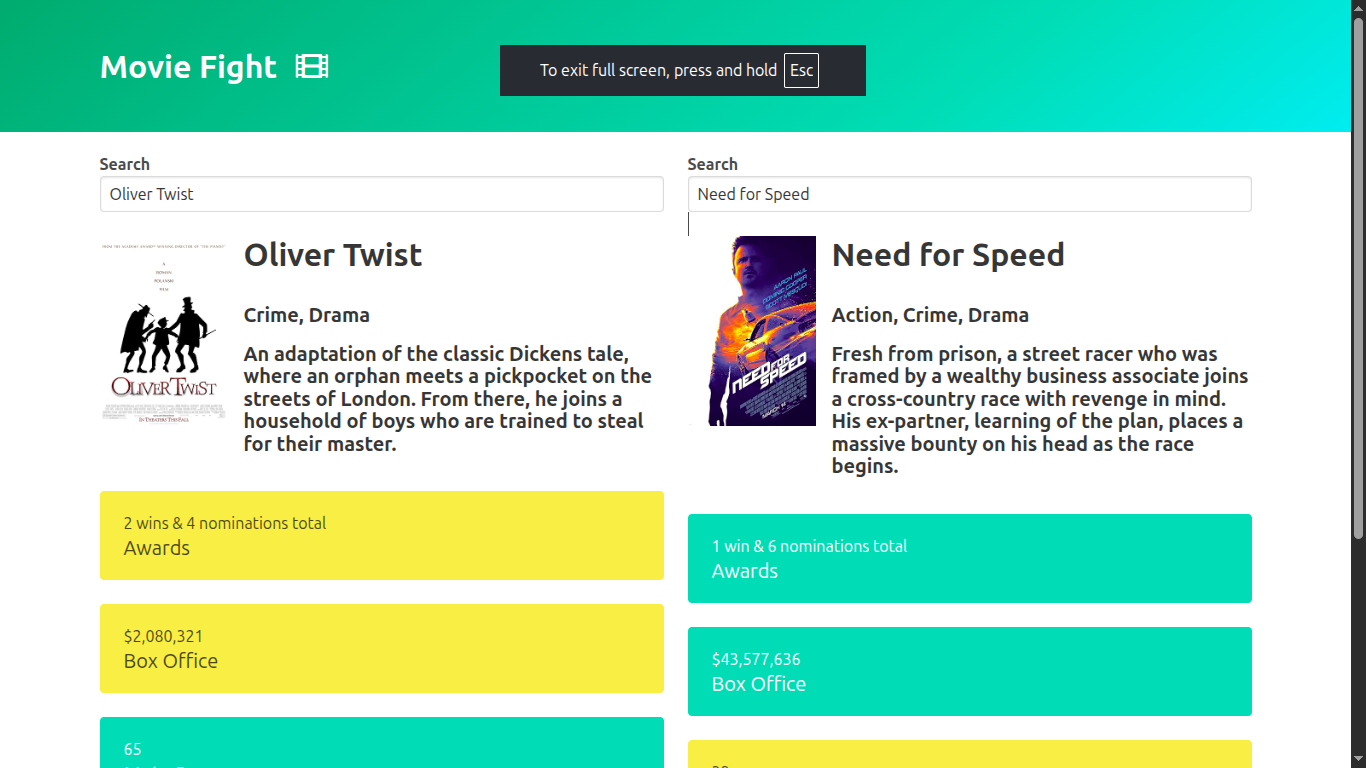This screenshot has height=768, width=1366.
Task: Click the Oliver Twist plot description
Action: 448,398
